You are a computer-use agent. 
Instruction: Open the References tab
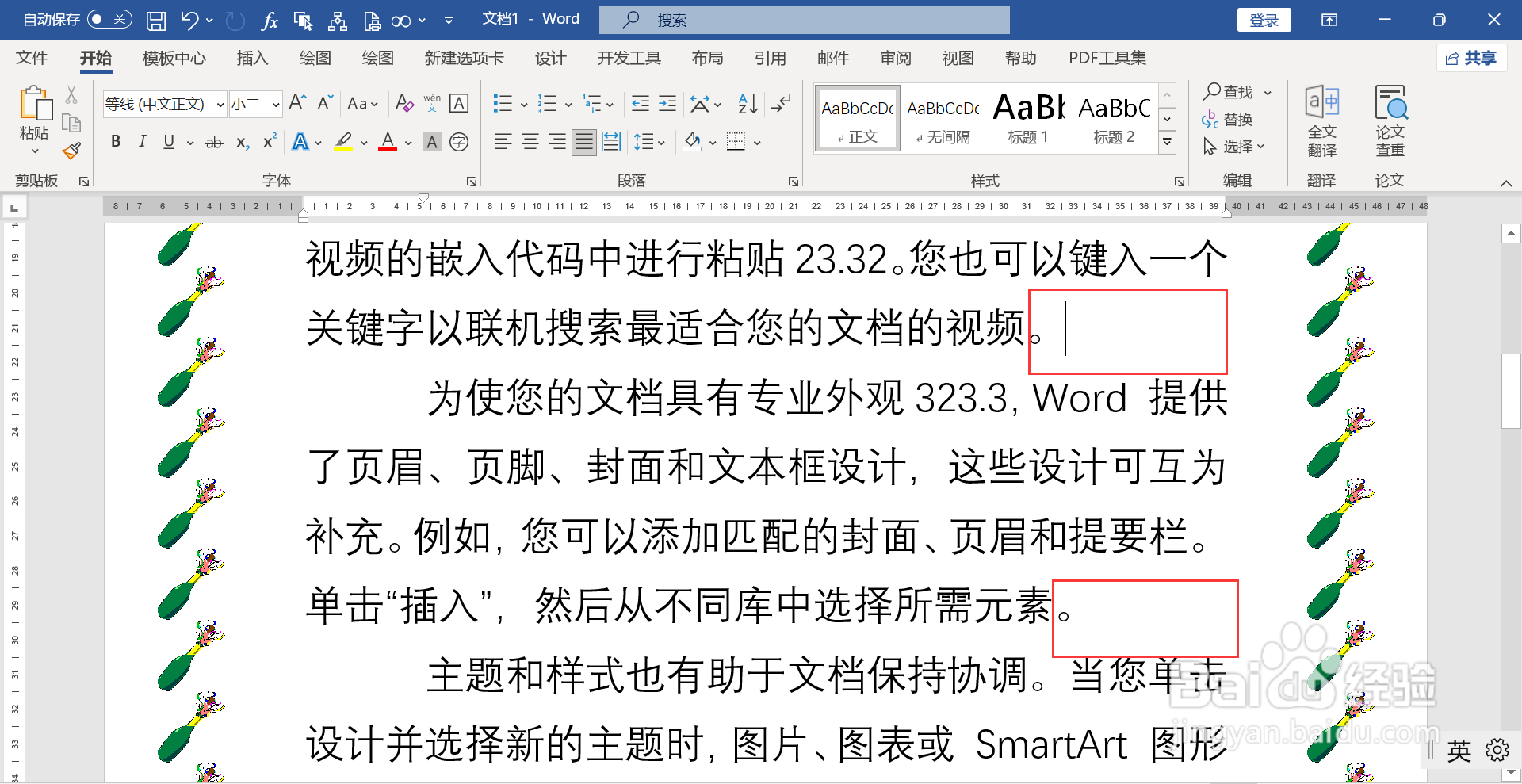click(770, 58)
